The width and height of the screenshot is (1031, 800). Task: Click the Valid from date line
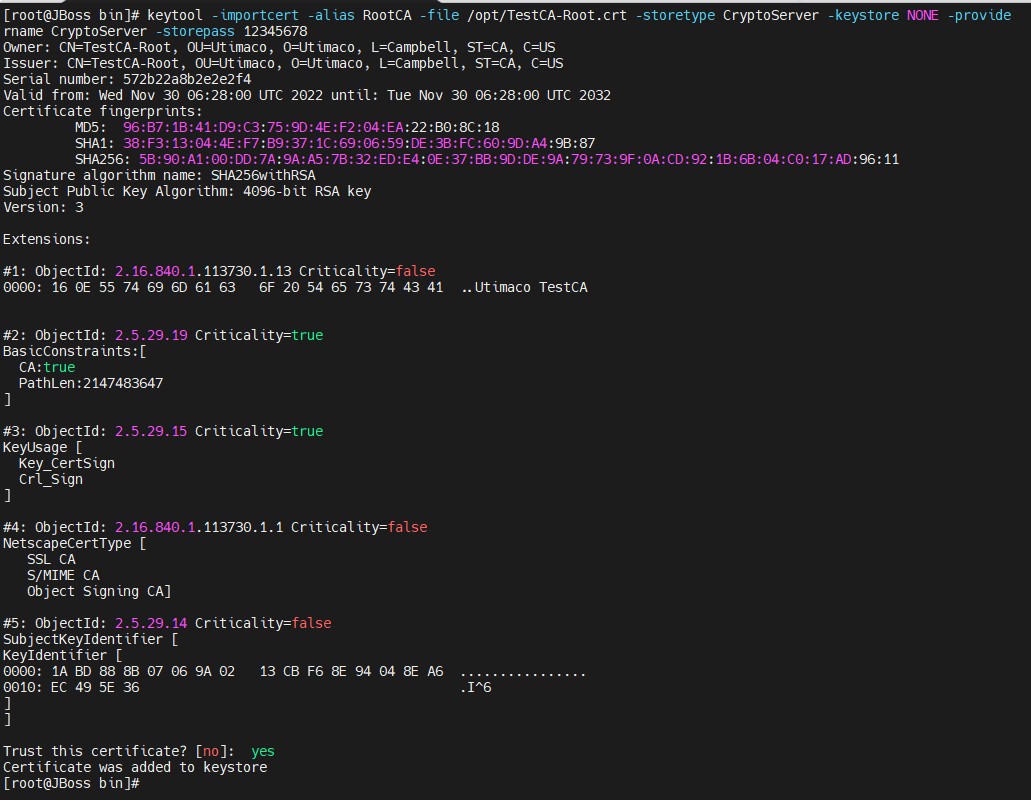coord(307,95)
